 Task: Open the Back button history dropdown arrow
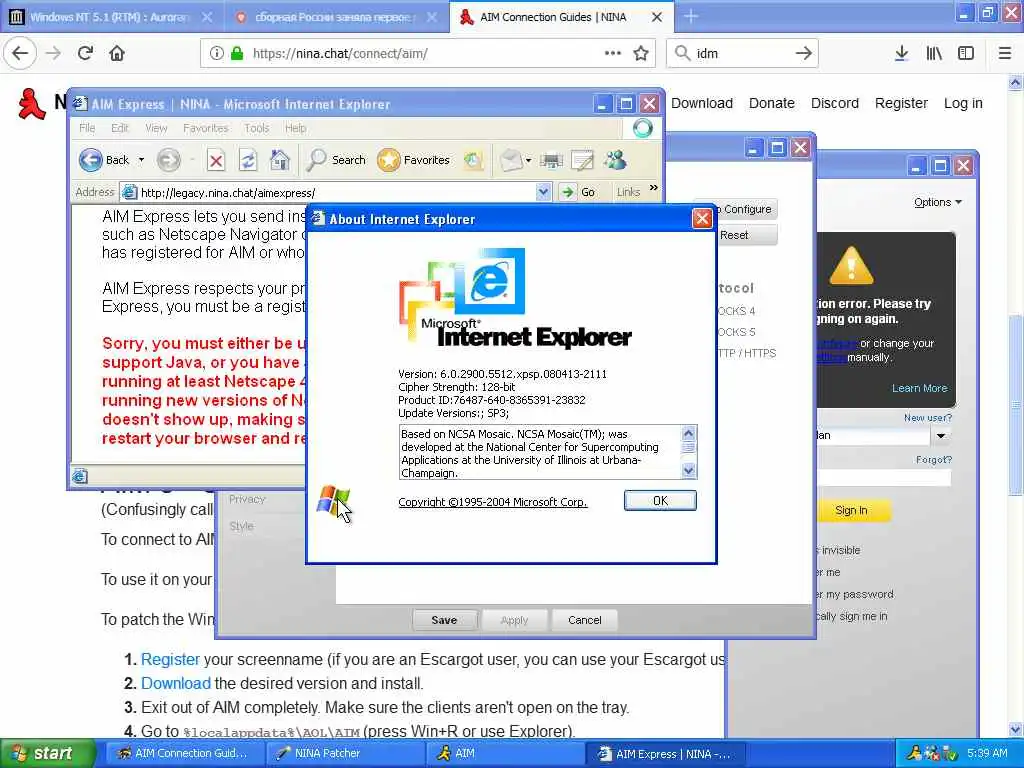point(141,160)
